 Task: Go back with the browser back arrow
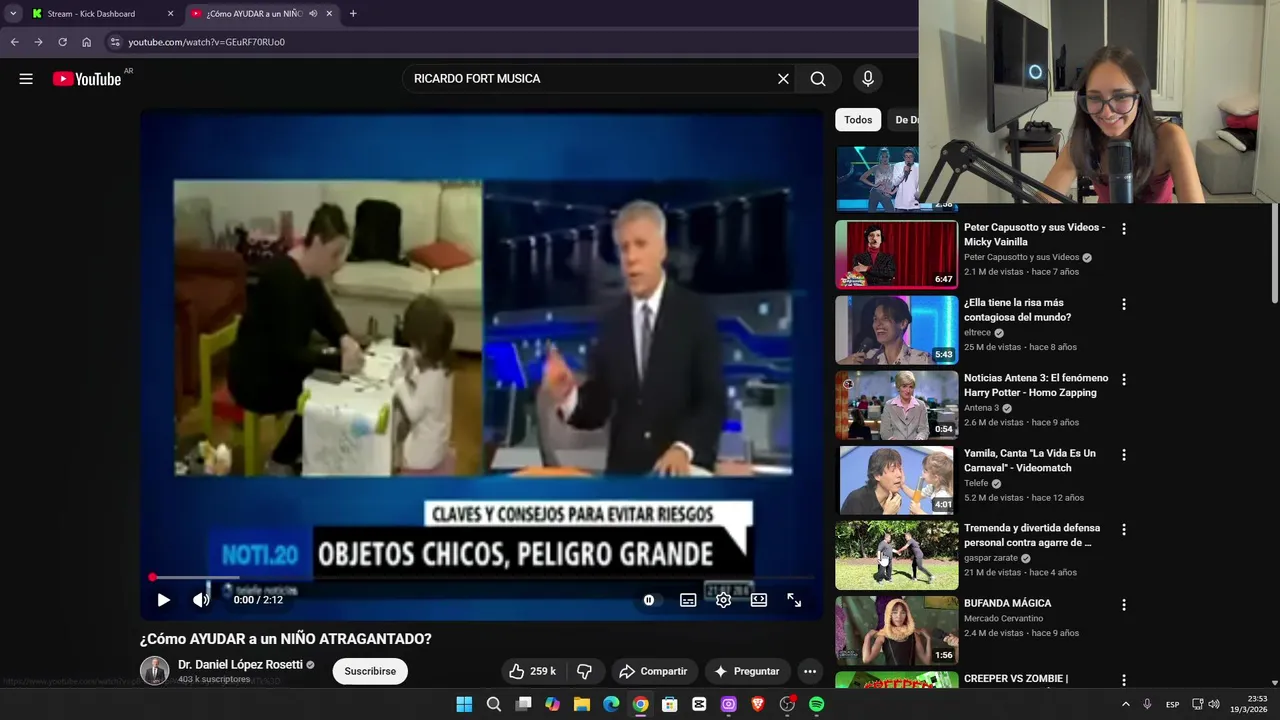click(14, 42)
